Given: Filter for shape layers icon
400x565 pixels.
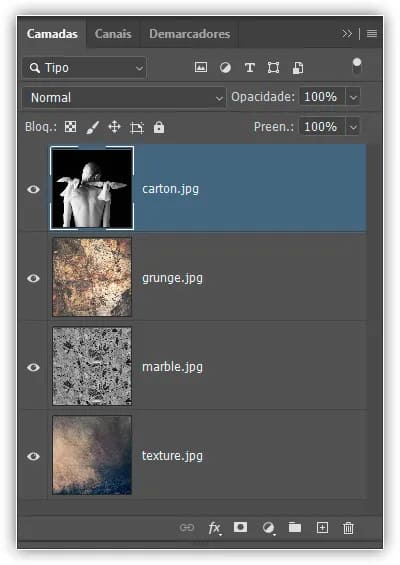Looking at the screenshot, I should pos(274,67).
